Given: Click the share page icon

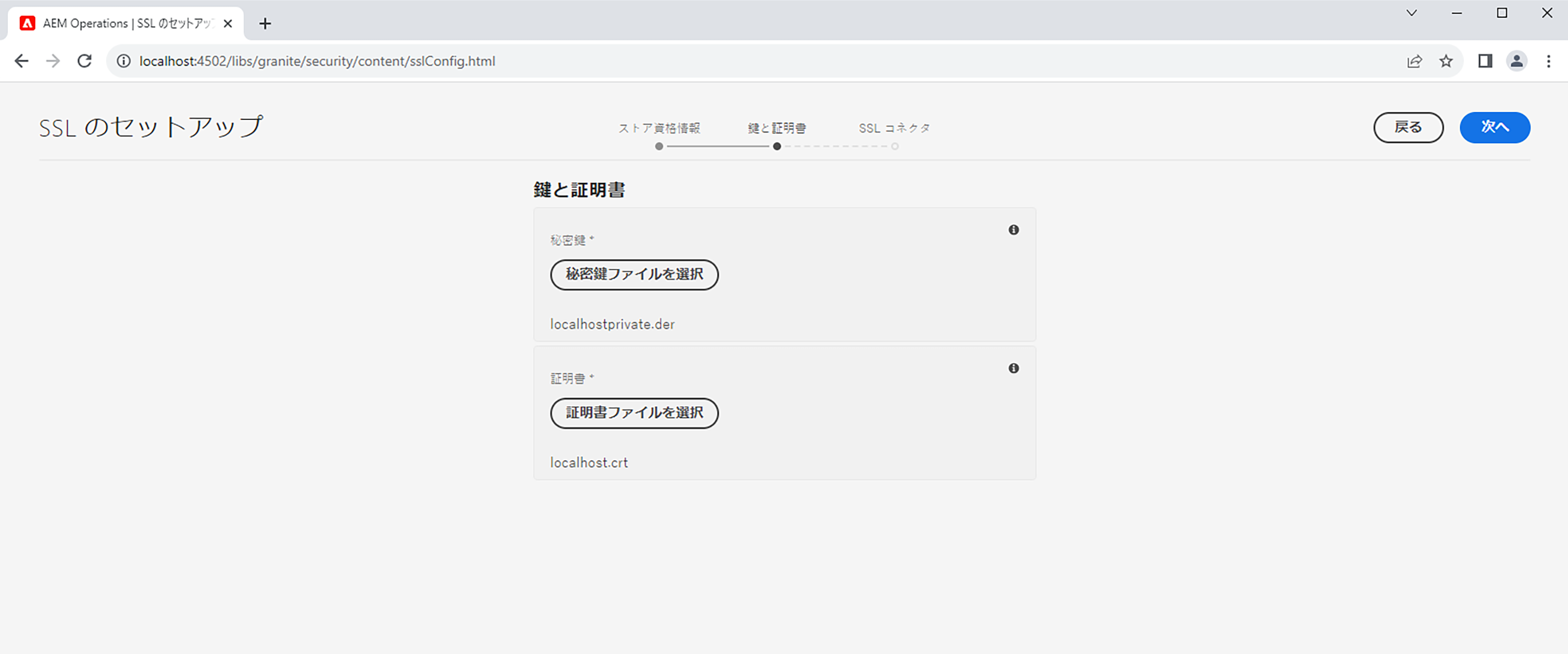Looking at the screenshot, I should [x=1414, y=61].
